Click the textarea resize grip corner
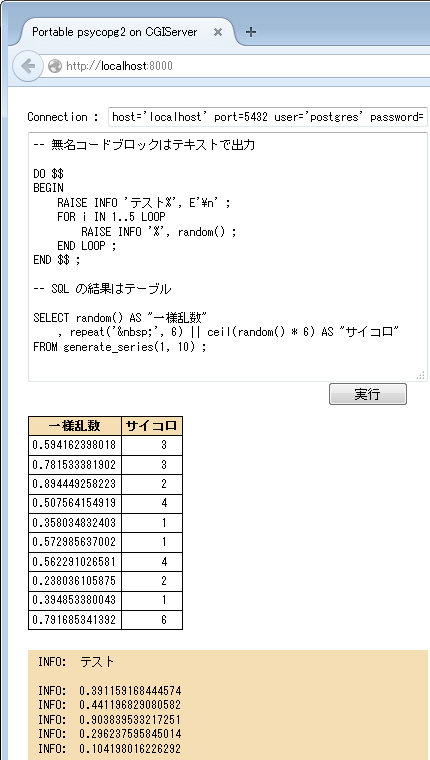Screen dimensions: 430x760 [x=421, y=375]
